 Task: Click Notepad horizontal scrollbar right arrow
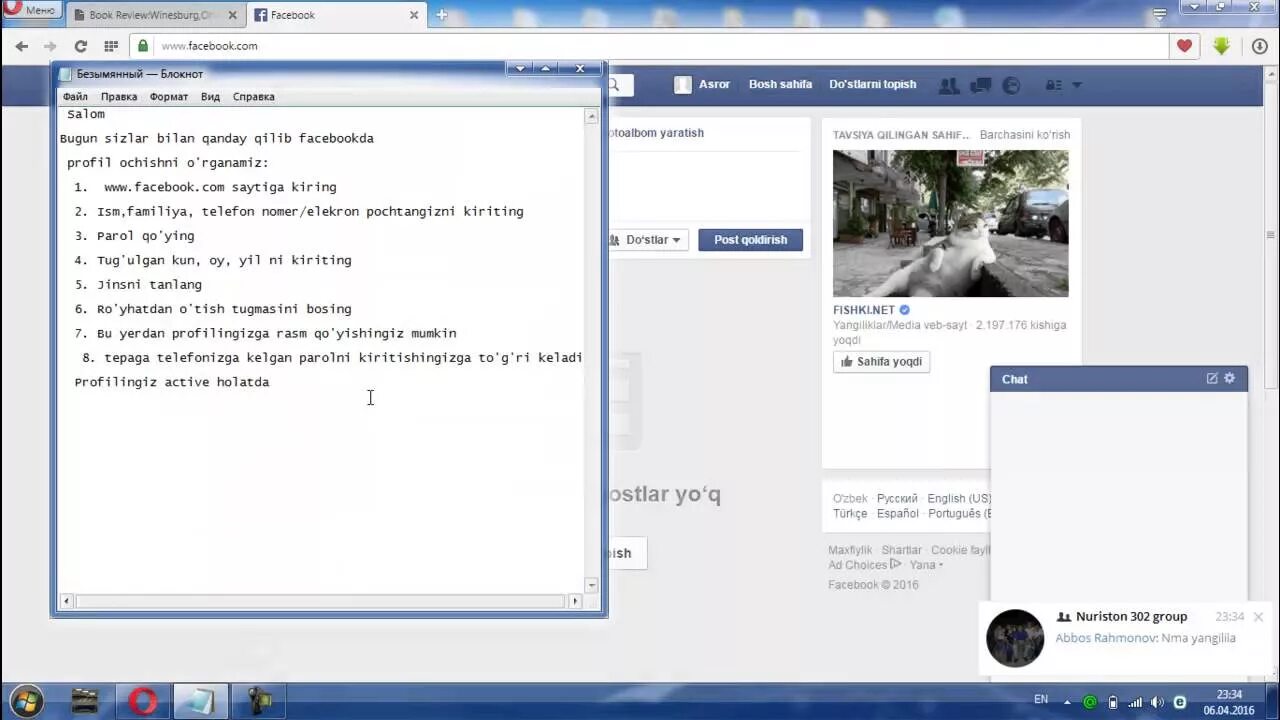click(x=575, y=601)
